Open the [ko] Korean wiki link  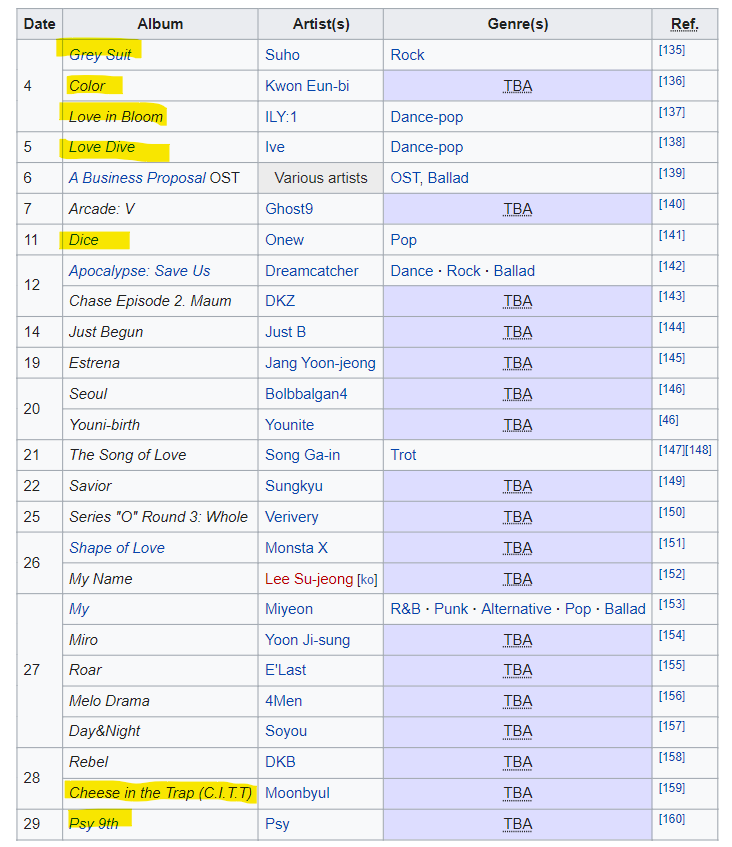coord(367,580)
